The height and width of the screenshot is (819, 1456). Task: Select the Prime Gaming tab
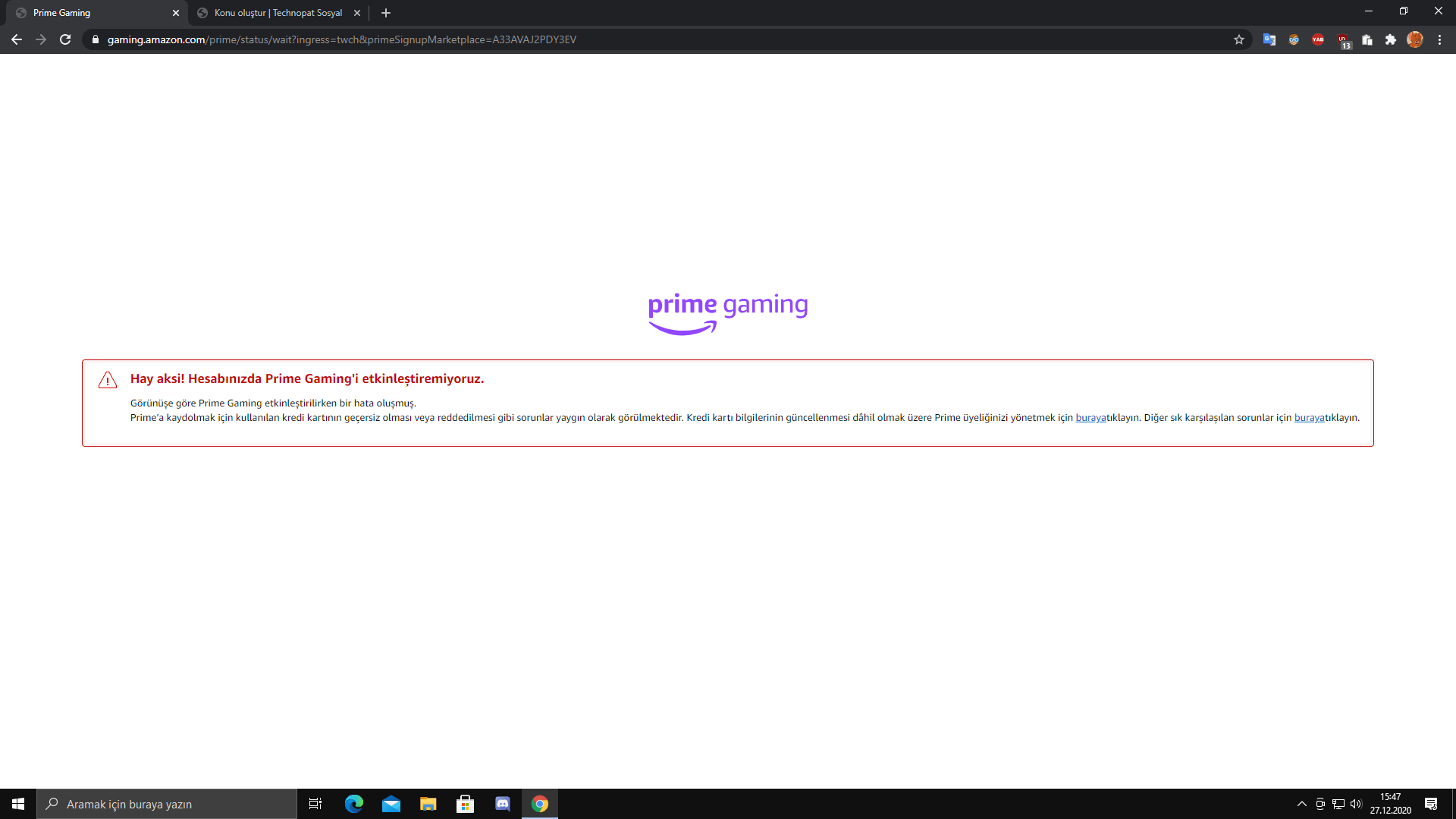[x=91, y=13]
